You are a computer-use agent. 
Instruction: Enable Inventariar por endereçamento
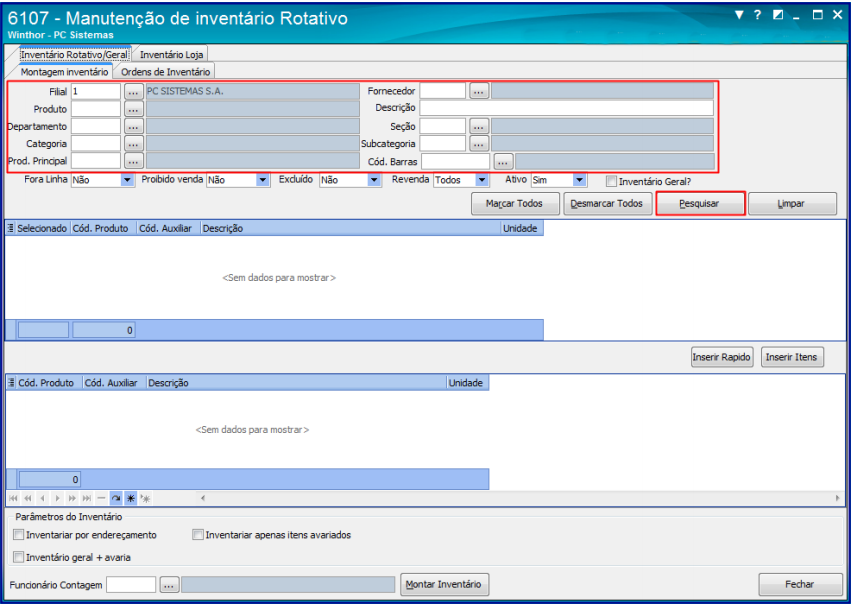[18, 535]
